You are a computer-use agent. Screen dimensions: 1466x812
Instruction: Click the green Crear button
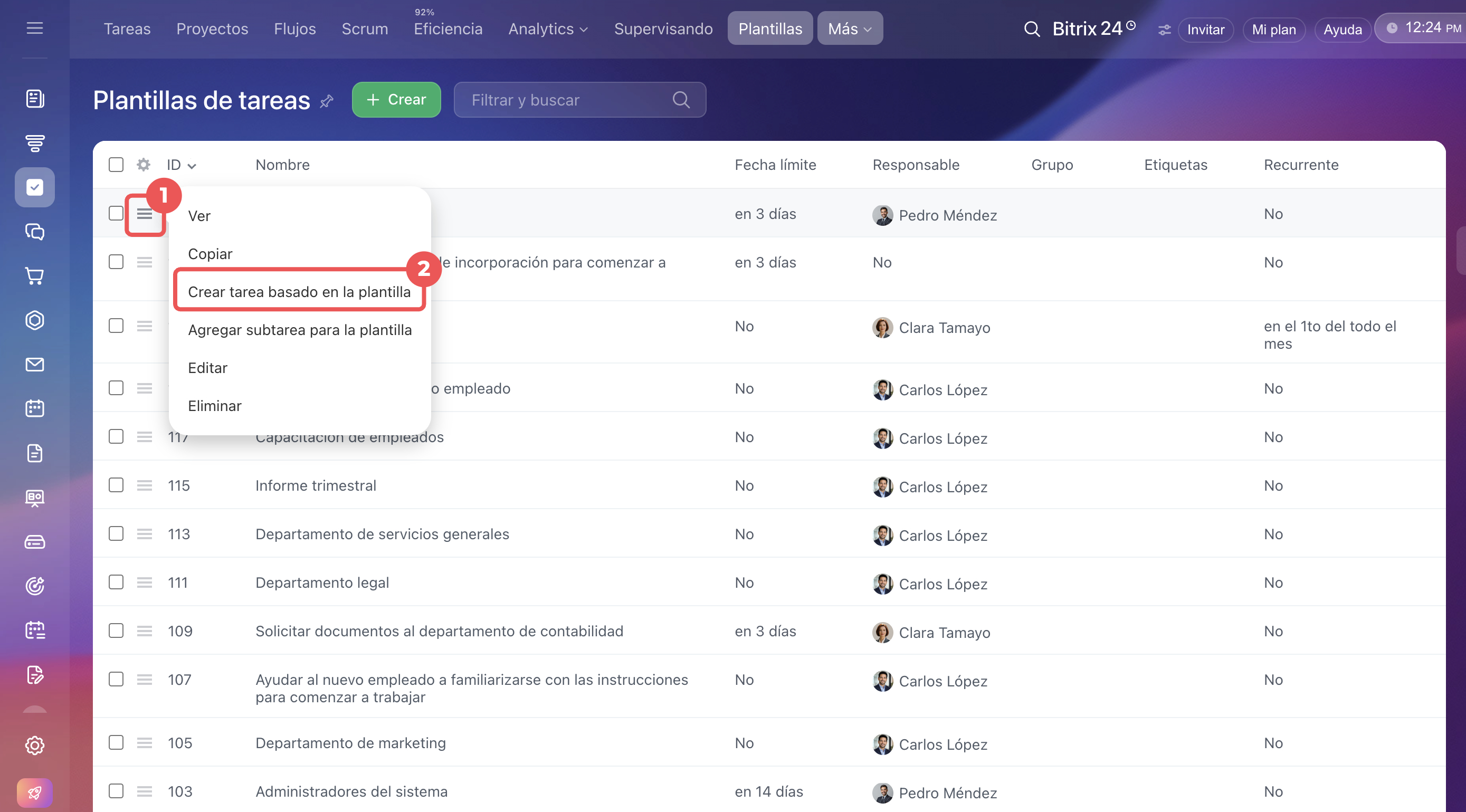click(x=397, y=100)
